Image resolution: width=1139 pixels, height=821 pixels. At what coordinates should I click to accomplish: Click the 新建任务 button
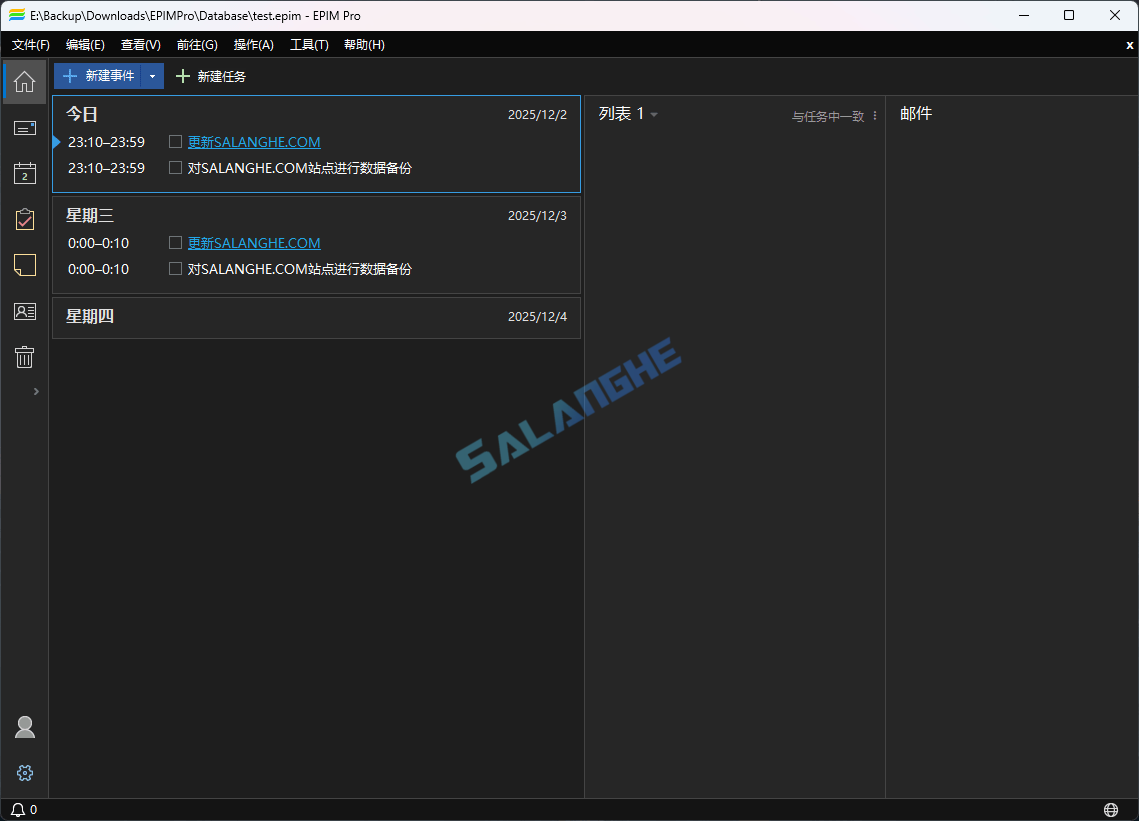coord(211,76)
